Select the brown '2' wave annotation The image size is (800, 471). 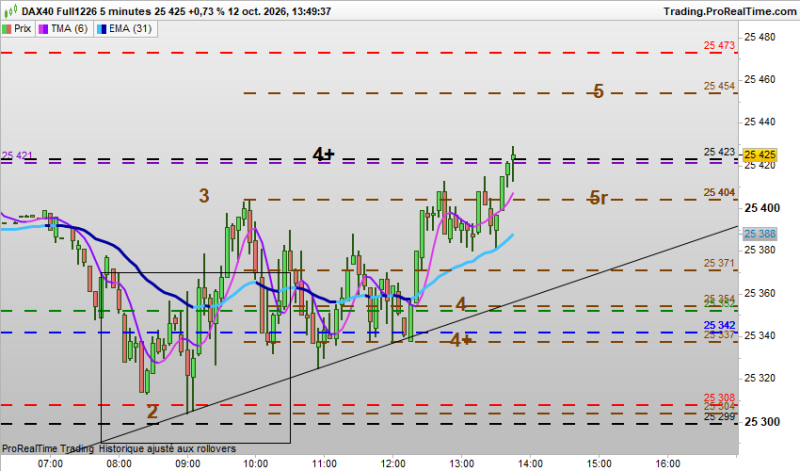tap(152, 411)
